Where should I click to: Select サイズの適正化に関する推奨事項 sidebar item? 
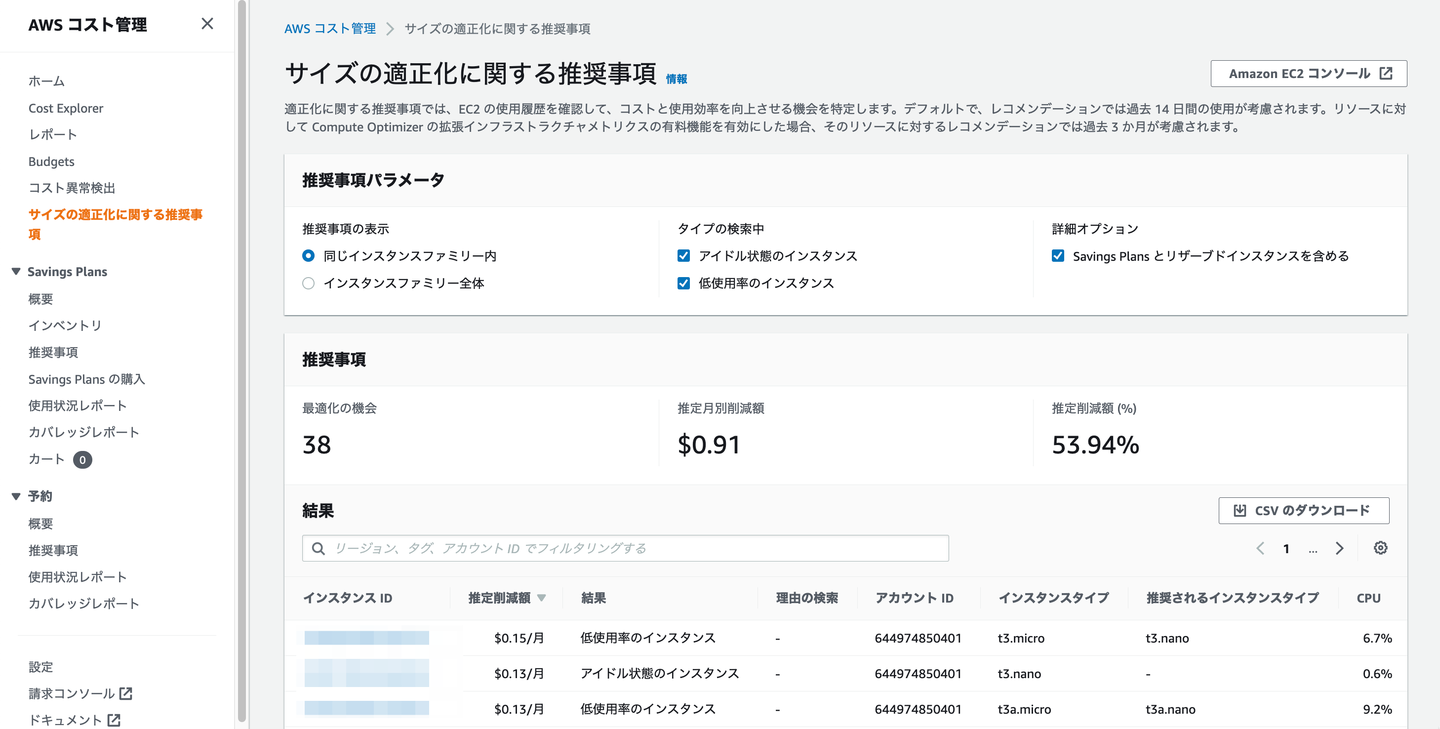pyautogui.click(x=116, y=224)
